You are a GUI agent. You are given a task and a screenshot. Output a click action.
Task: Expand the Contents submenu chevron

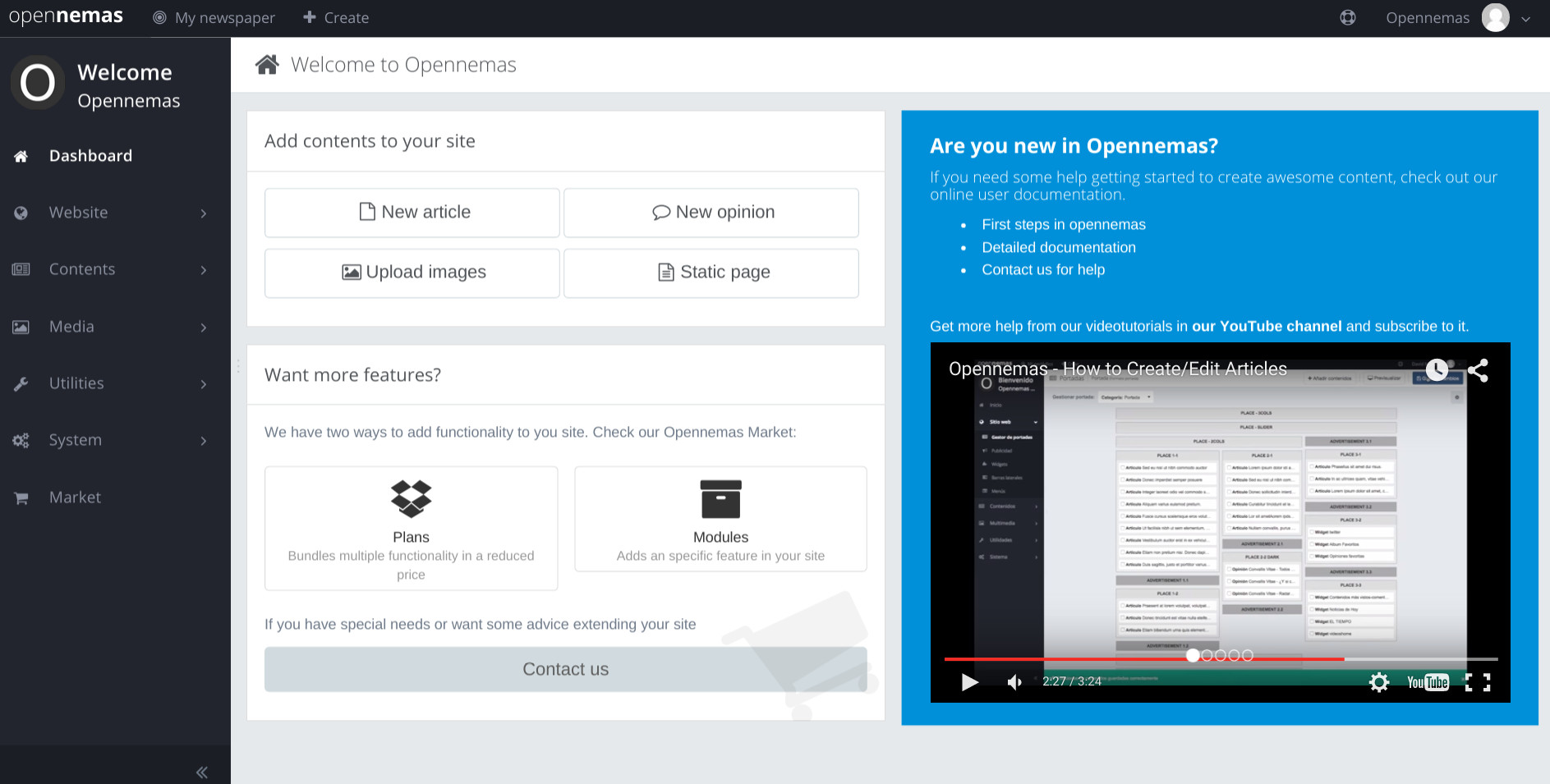pyautogui.click(x=204, y=270)
